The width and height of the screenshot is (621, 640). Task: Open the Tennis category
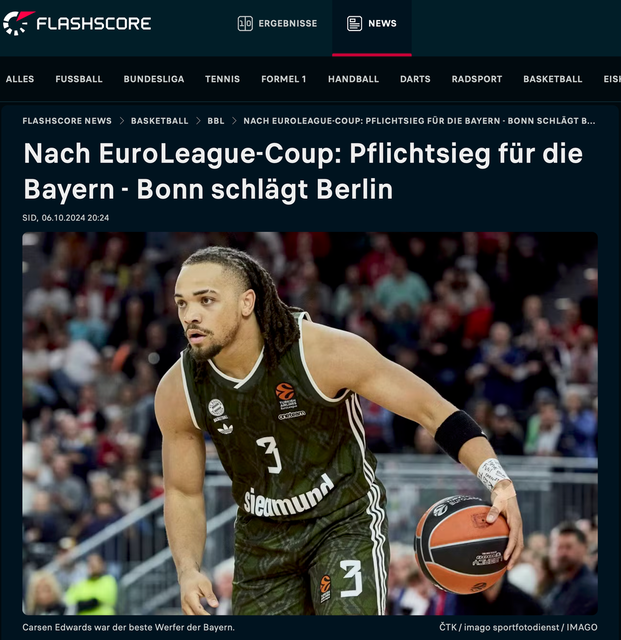(x=223, y=79)
